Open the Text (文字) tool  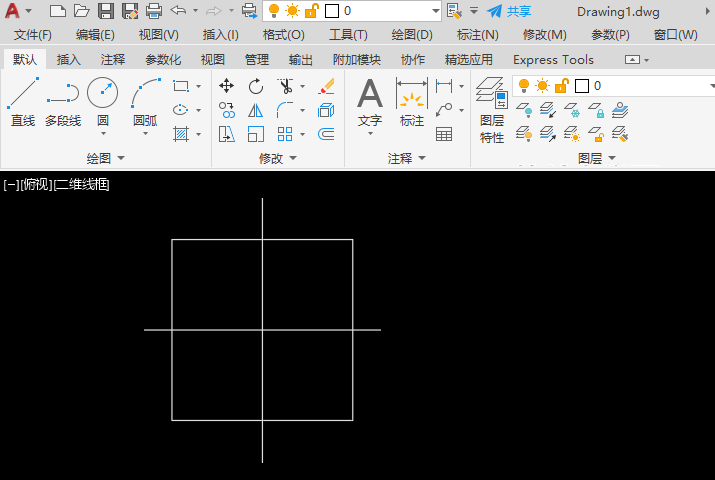[370, 102]
